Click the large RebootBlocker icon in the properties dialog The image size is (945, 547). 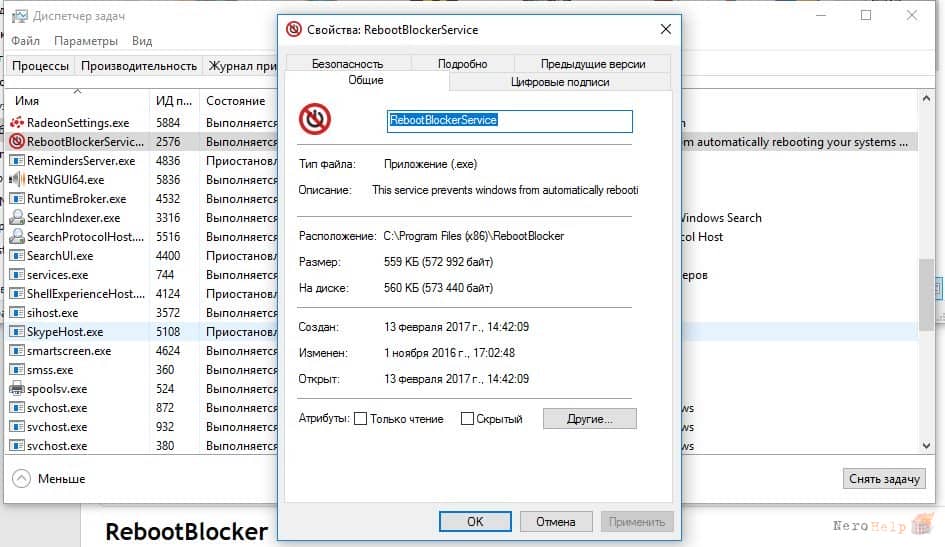[x=315, y=119]
